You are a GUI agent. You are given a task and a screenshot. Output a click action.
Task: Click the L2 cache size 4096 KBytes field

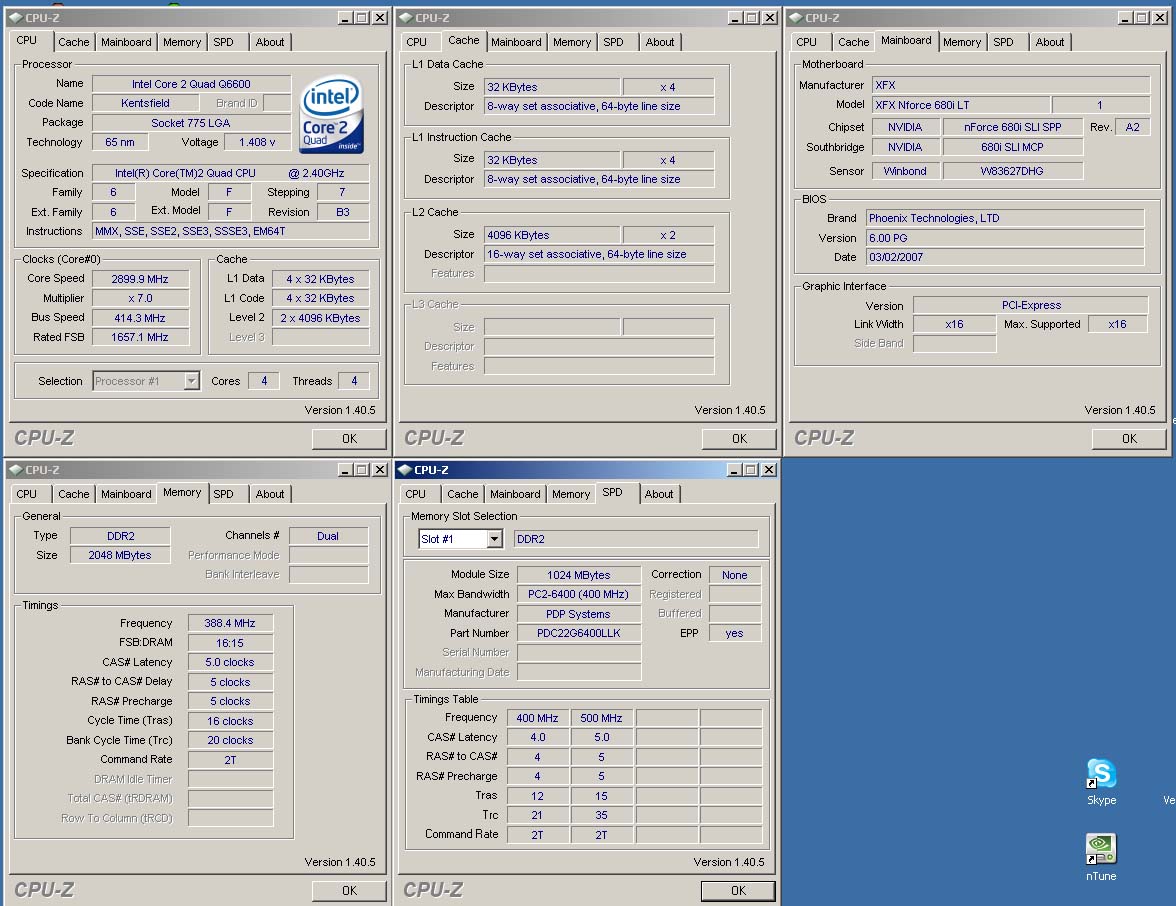click(x=552, y=235)
